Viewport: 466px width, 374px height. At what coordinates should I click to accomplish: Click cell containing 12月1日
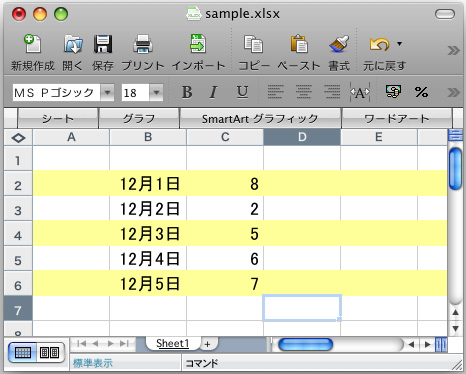(148, 183)
